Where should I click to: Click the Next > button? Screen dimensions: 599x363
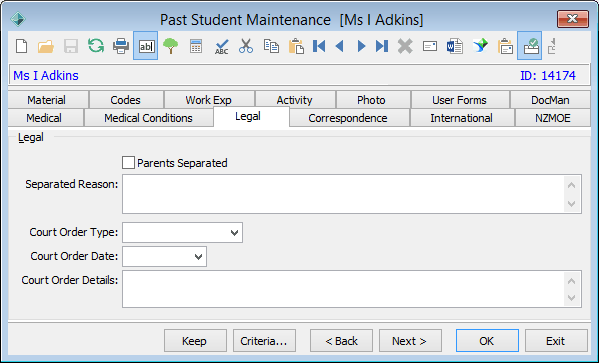410,340
